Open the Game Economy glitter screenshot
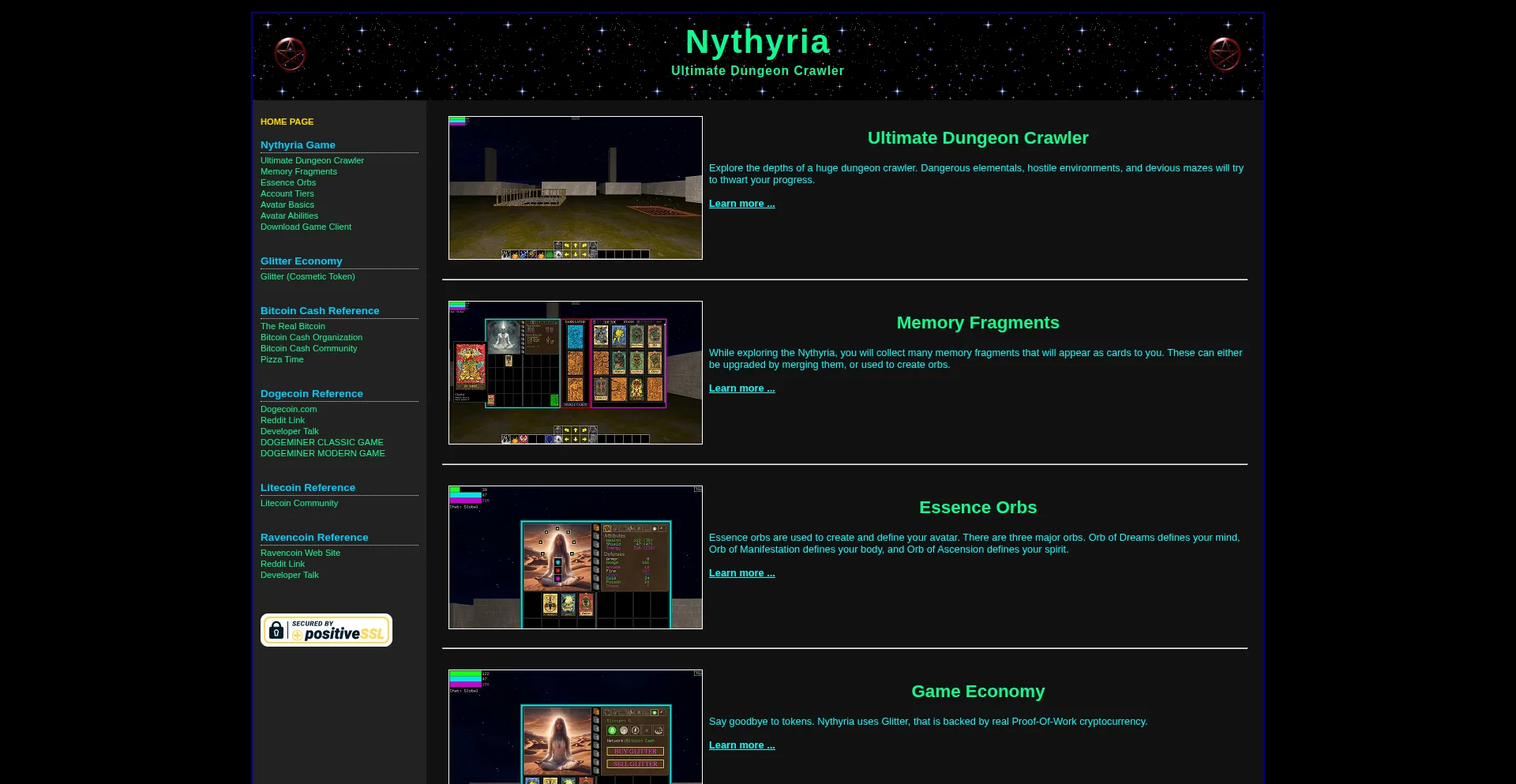This screenshot has height=784, width=1516. (575, 727)
